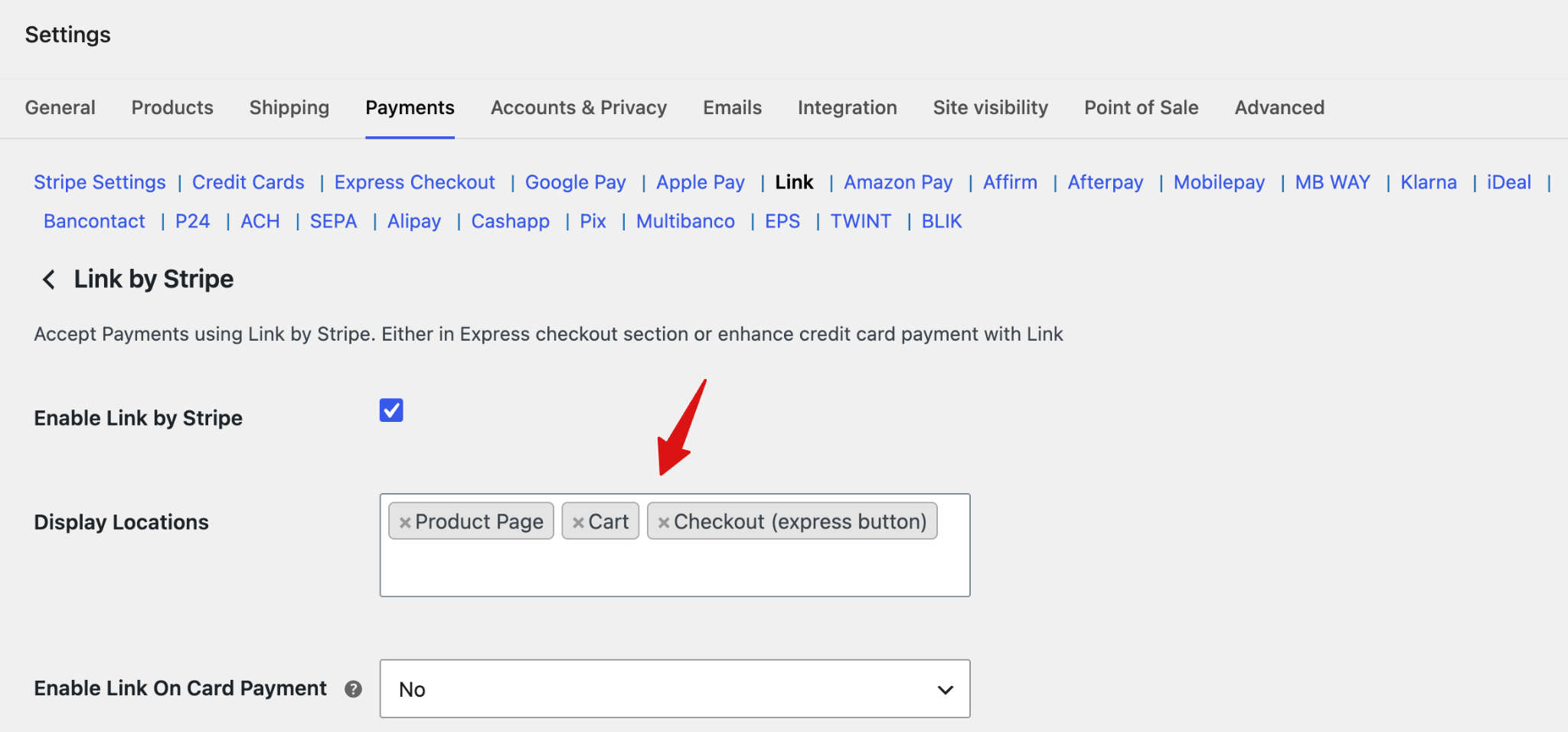The height and width of the screenshot is (732, 1568).
Task: Click the Display Locations label
Action: coord(121,522)
